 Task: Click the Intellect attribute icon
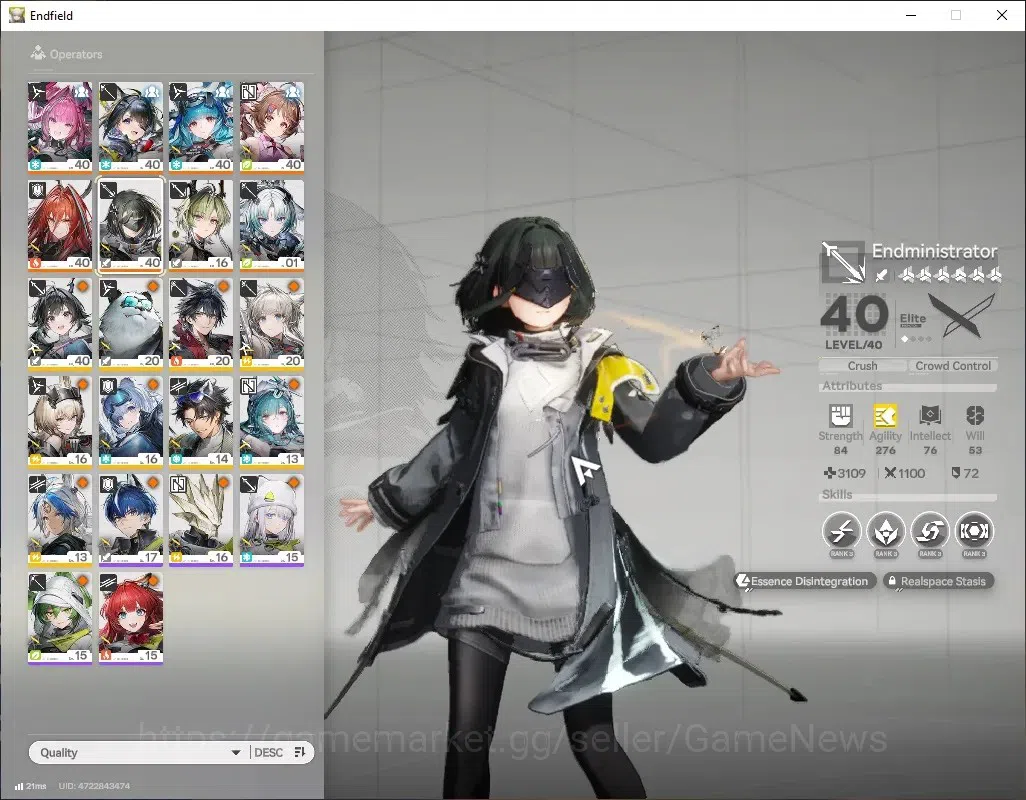coord(930,415)
